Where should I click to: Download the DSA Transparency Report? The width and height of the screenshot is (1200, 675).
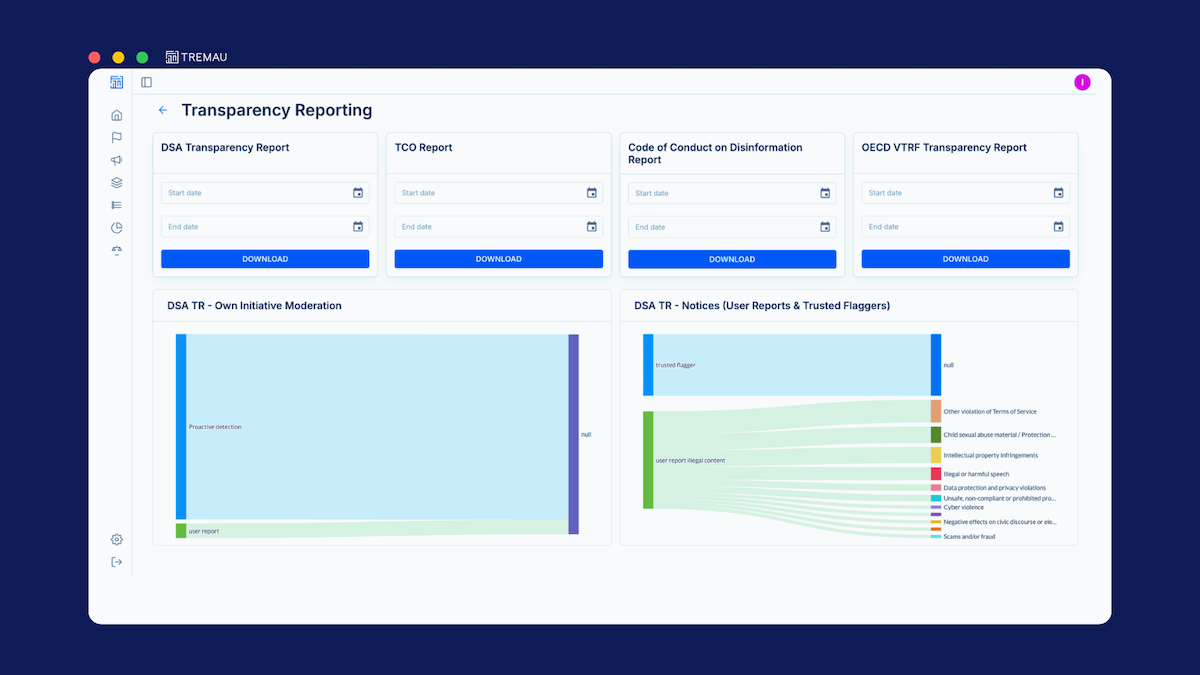tap(265, 259)
